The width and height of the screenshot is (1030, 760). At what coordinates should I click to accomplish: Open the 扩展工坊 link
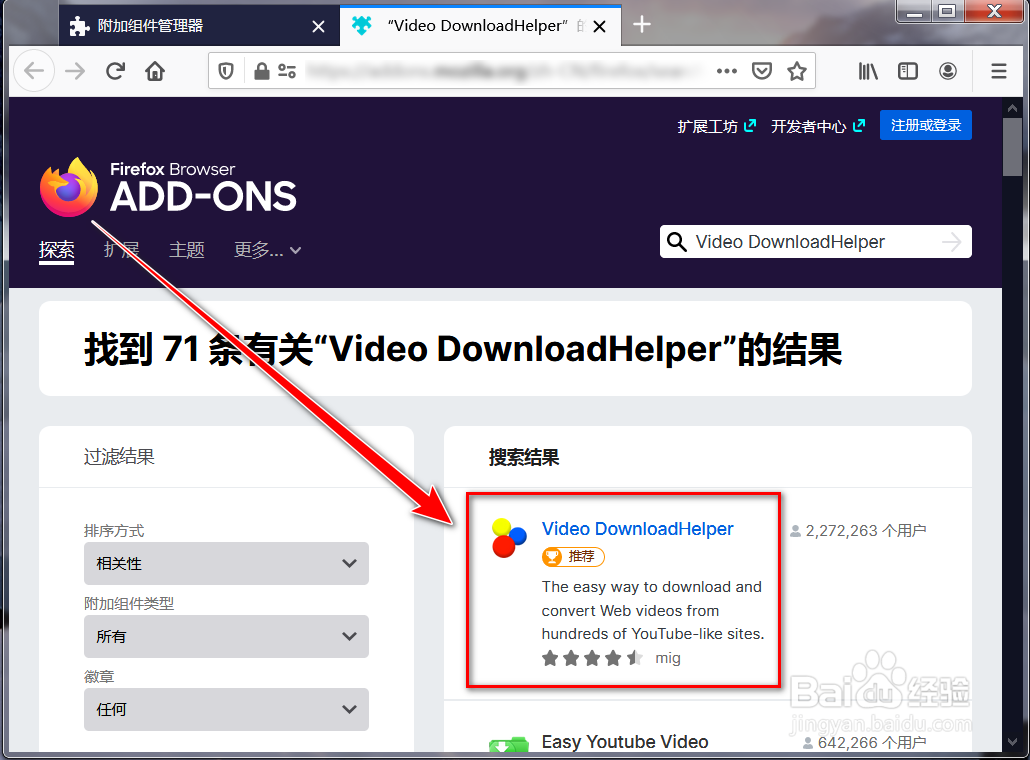pyautogui.click(x=717, y=125)
